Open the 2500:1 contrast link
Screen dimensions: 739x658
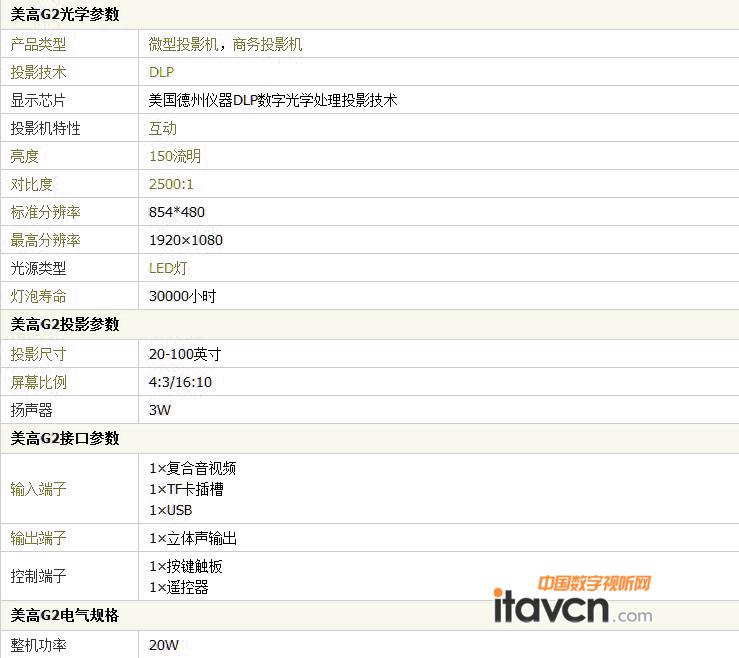171,184
